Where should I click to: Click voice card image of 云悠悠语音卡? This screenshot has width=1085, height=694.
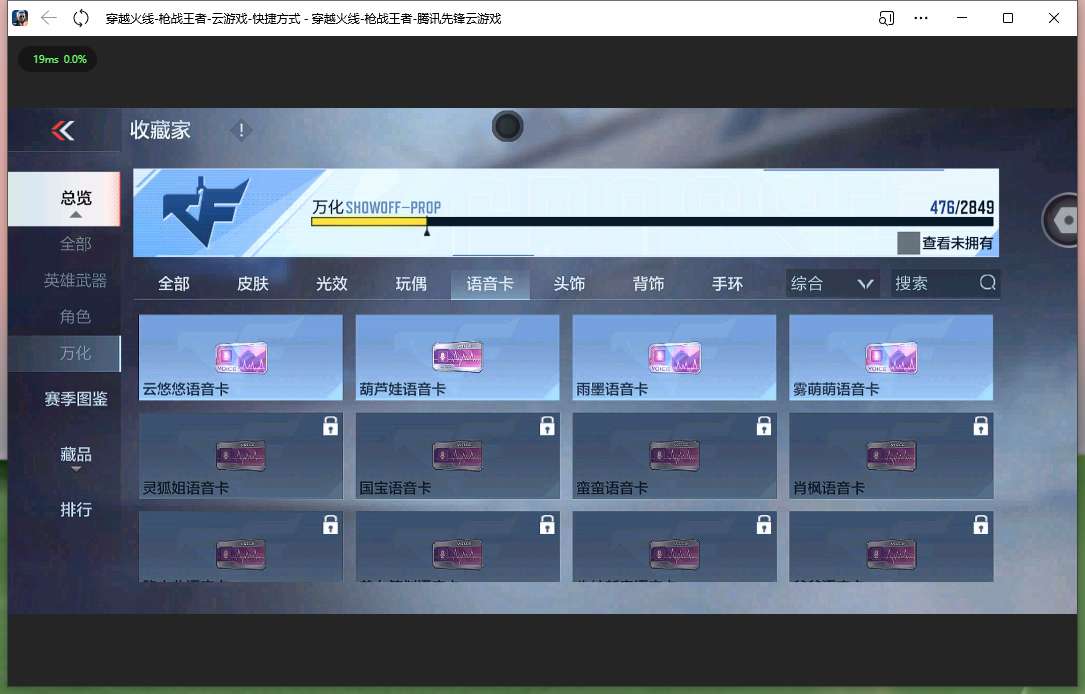pos(241,358)
